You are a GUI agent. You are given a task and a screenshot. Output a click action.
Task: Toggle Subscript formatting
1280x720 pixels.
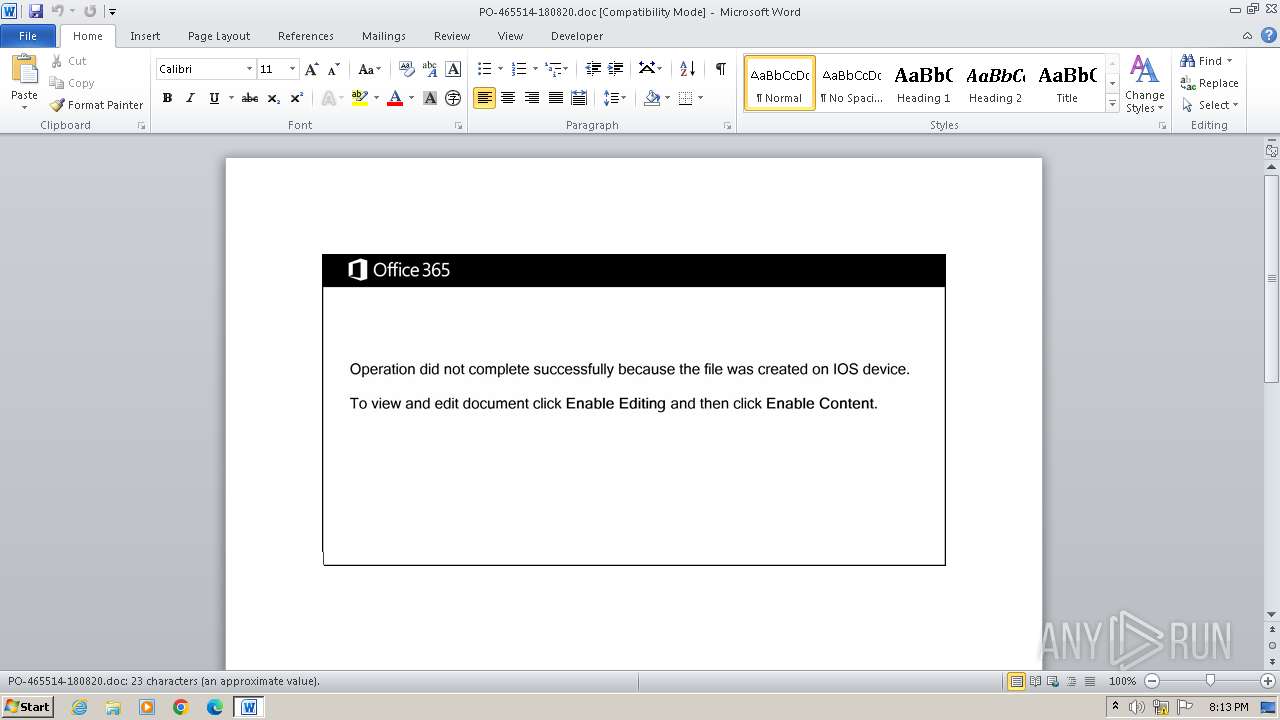[274, 98]
